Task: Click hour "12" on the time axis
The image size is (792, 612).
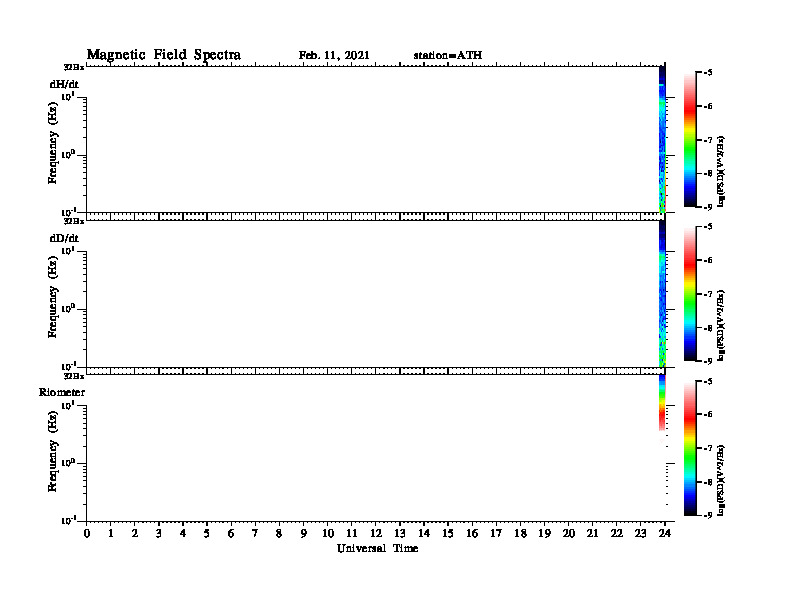Action: tap(376, 534)
